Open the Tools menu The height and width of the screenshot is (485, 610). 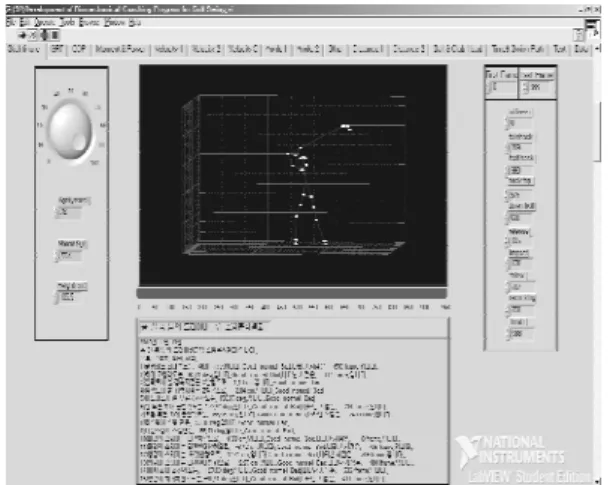(x=68, y=23)
